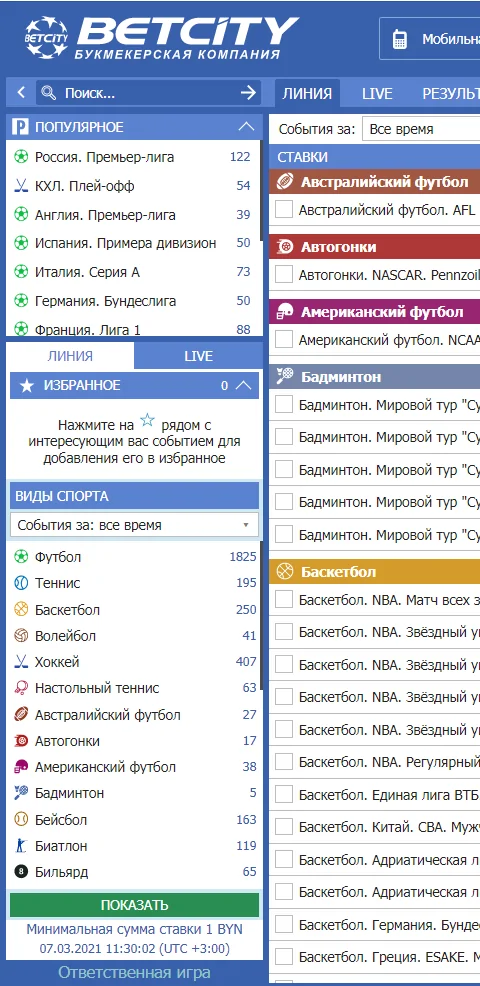Collapse the Избранное panel chevron
This screenshot has height=986, width=480.
click(x=244, y=385)
